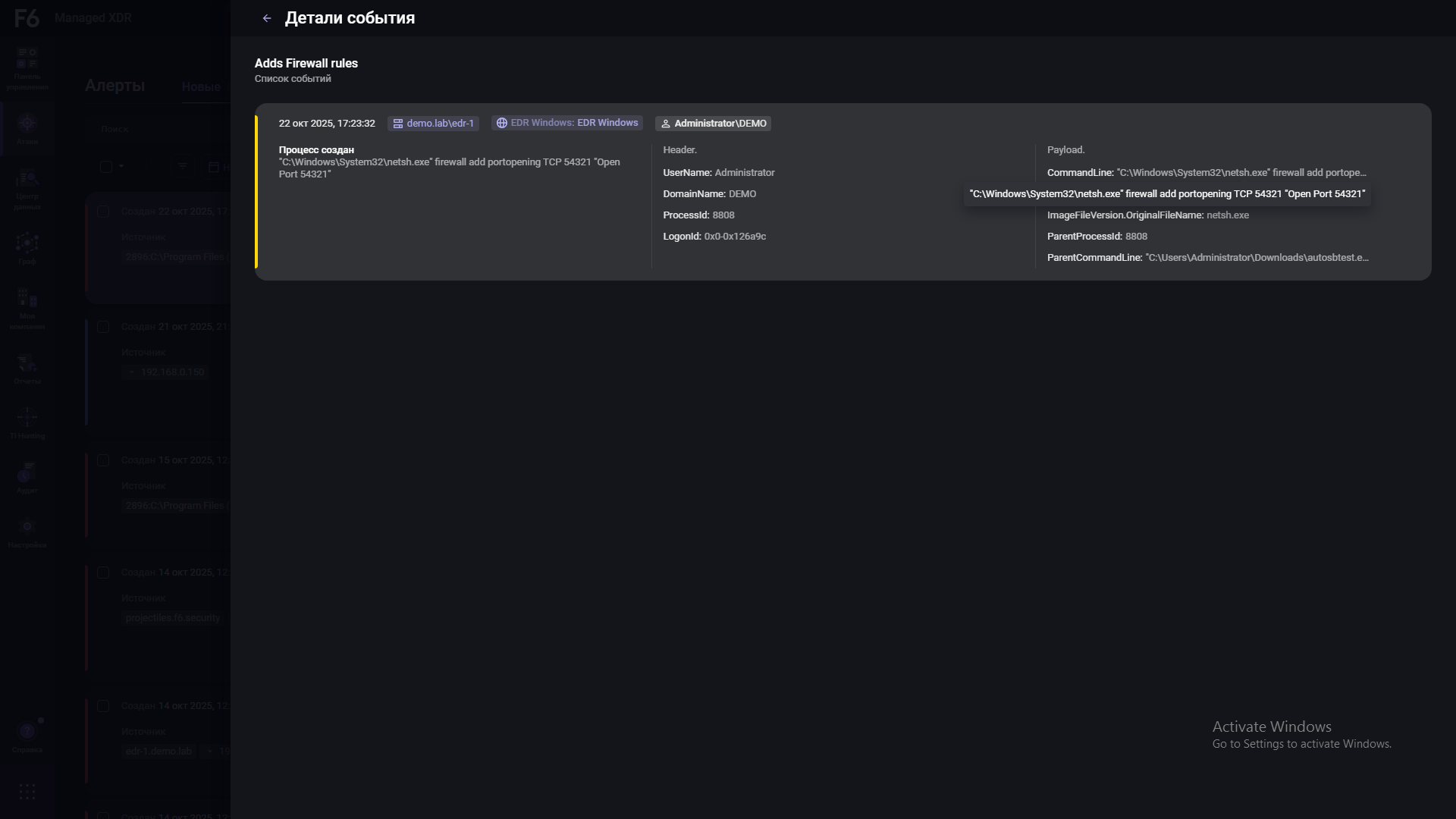Viewport: 1456px width, 819px height.
Task: Check the alert created 21 окт 2025
Action: [103, 327]
